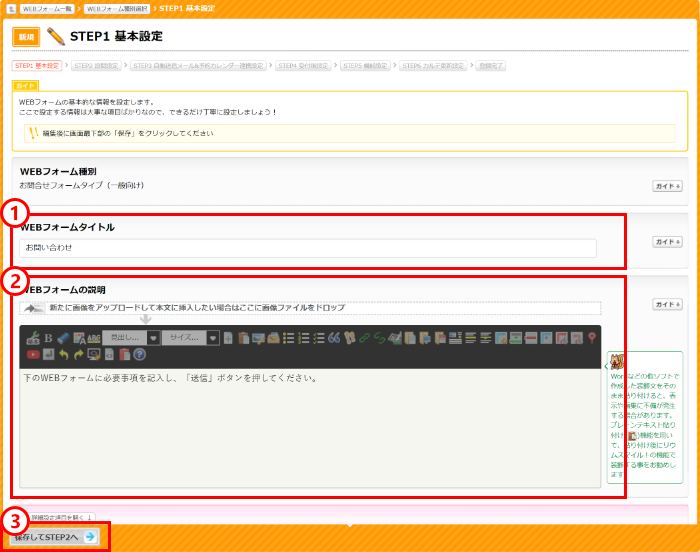Open the WEBフォーム種別選択 breadcrumb link

point(117,8)
